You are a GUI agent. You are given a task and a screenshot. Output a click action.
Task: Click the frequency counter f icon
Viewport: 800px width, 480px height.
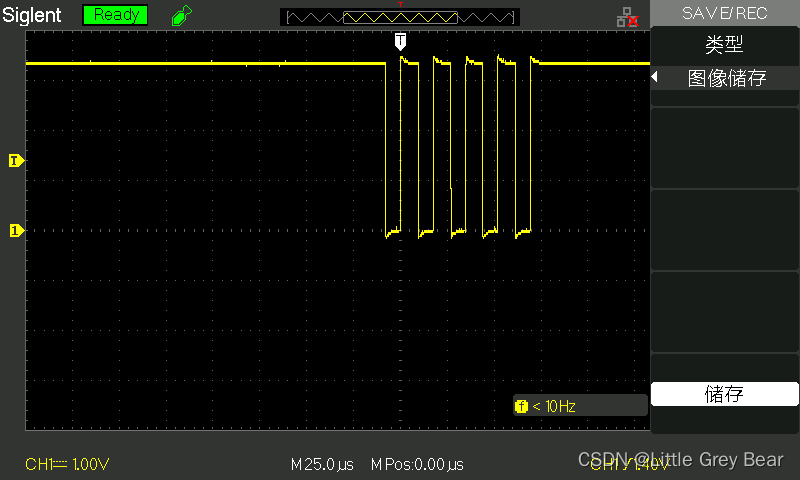521,406
